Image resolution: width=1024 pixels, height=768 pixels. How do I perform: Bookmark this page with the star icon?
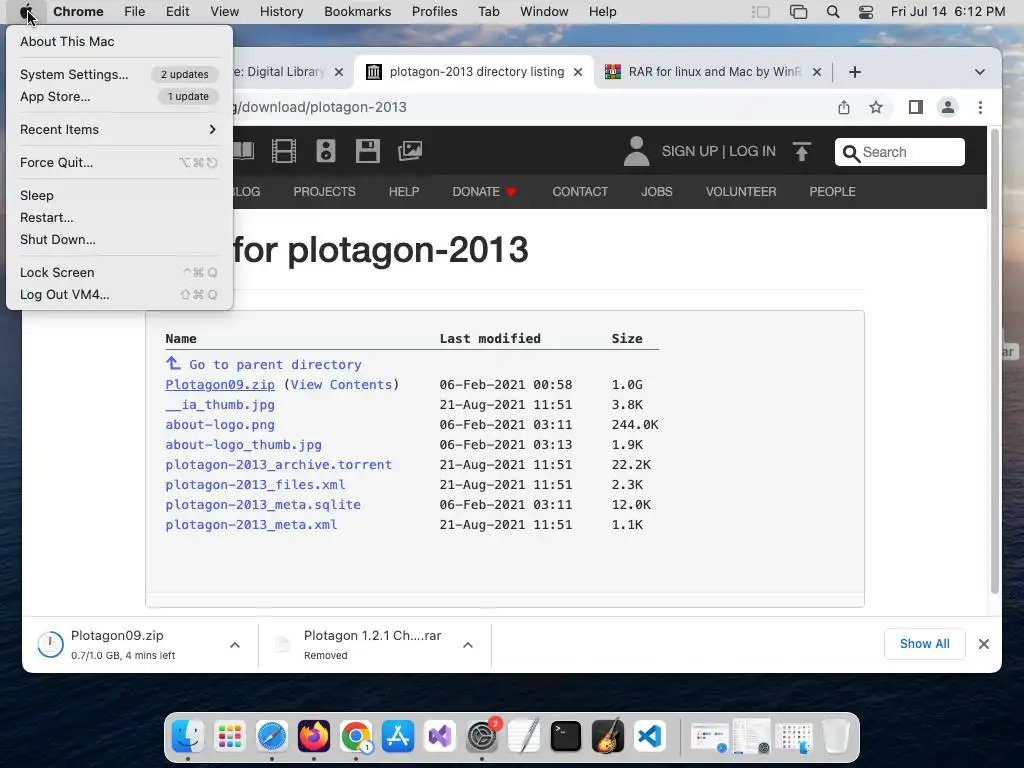coord(876,107)
